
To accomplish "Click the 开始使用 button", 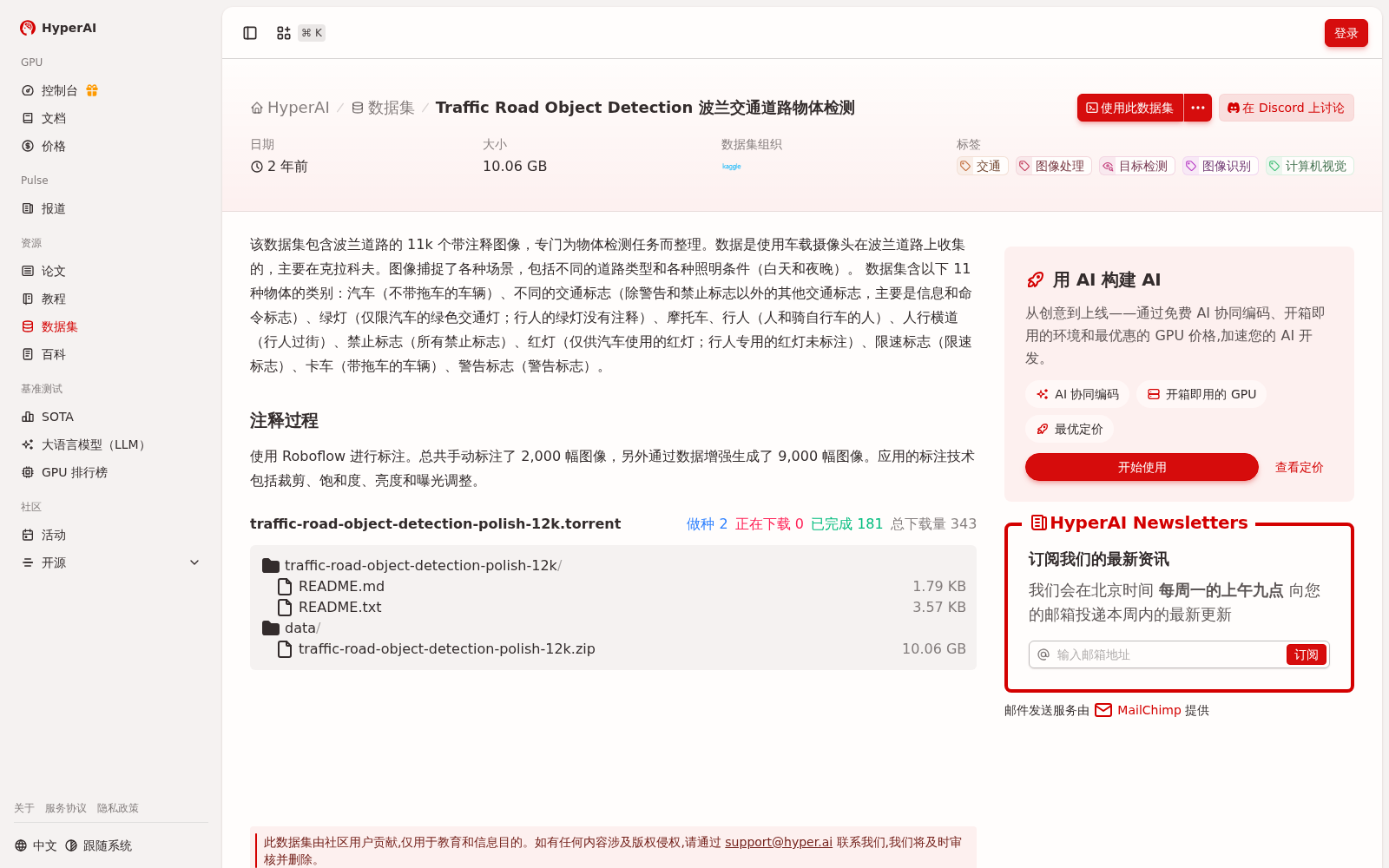I will 1142,467.
